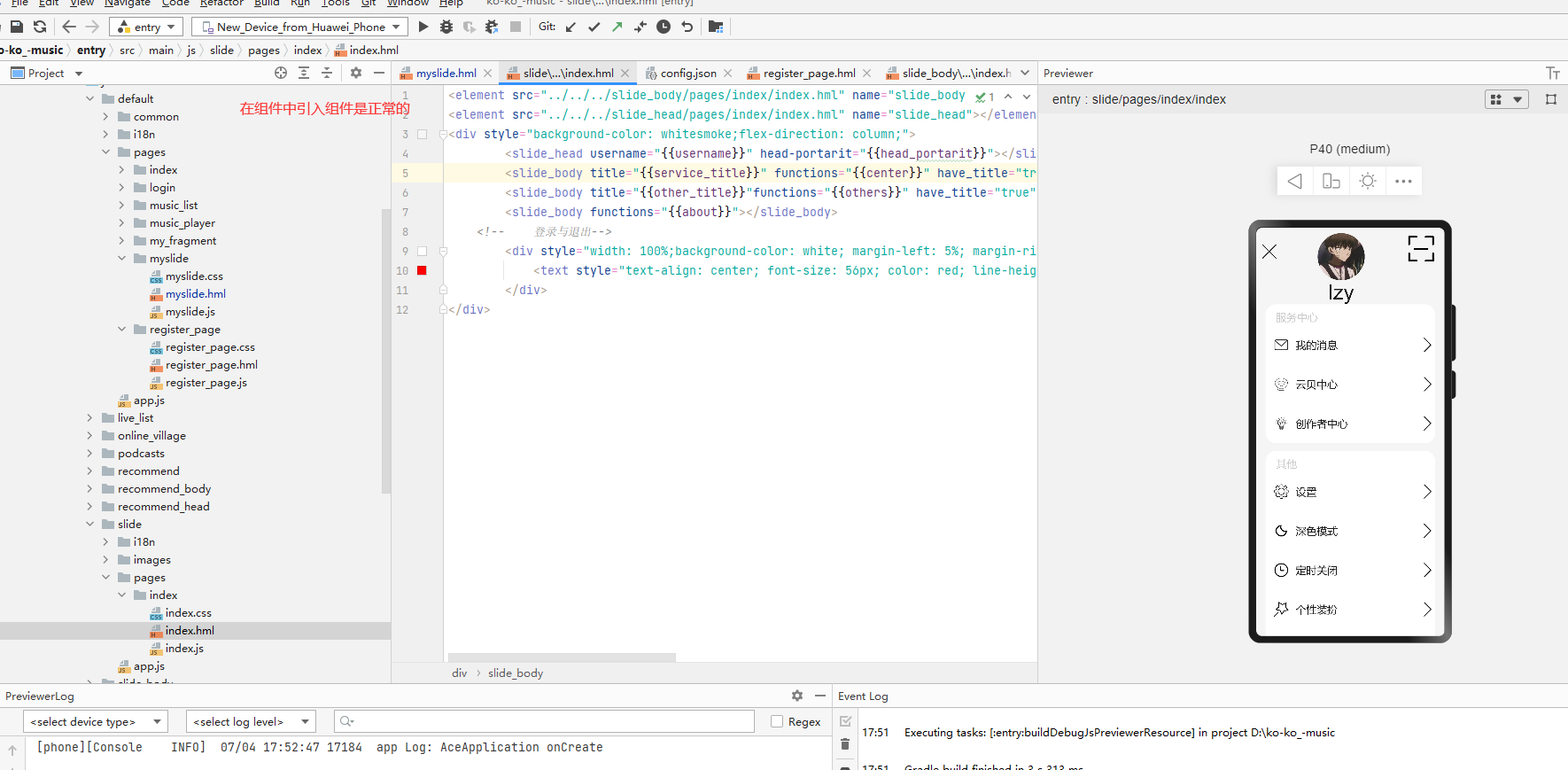Click the editor horizontal scrollbar
Image resolution: width=1568 pixels, height=770 pixels.
(562, 657)
